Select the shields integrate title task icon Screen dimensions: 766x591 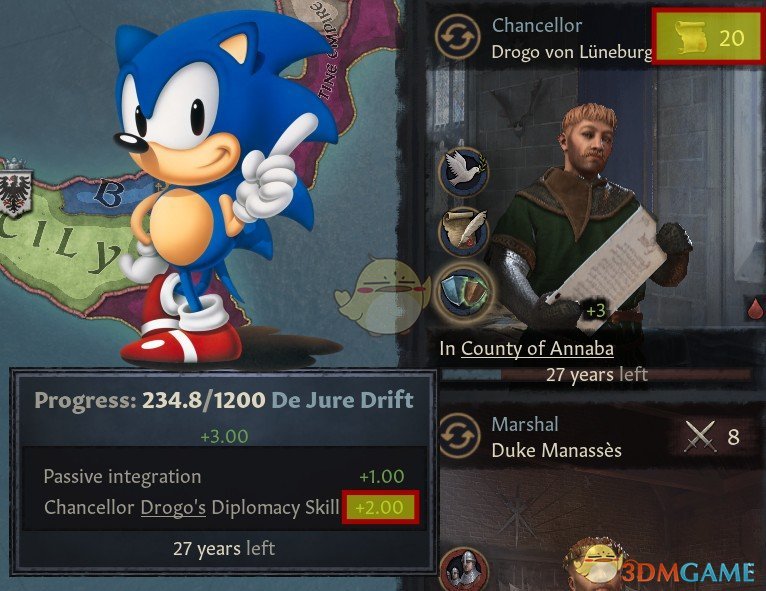(462, 292)
